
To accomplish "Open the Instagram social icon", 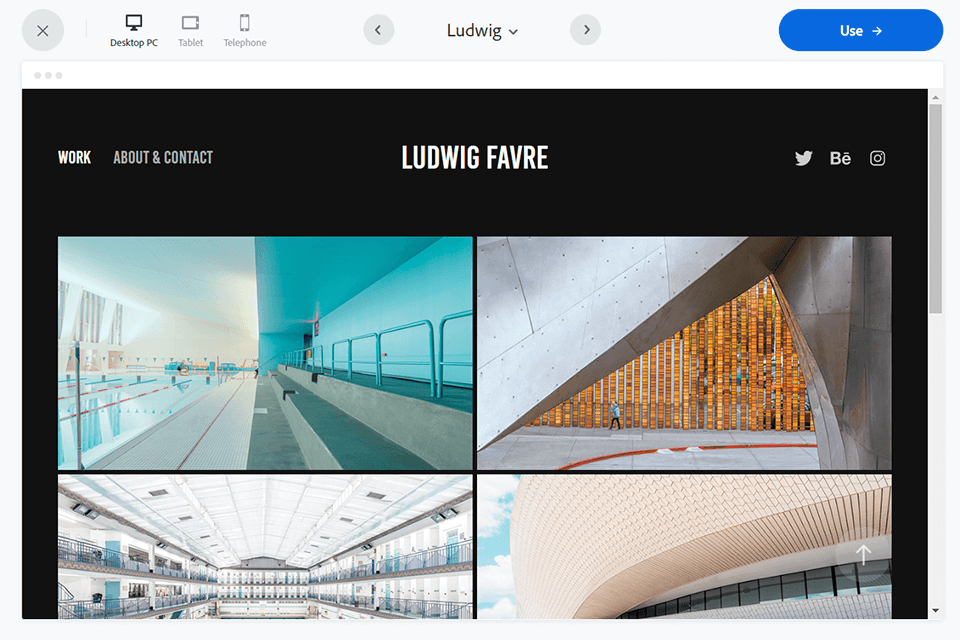I will coord(877,159).
